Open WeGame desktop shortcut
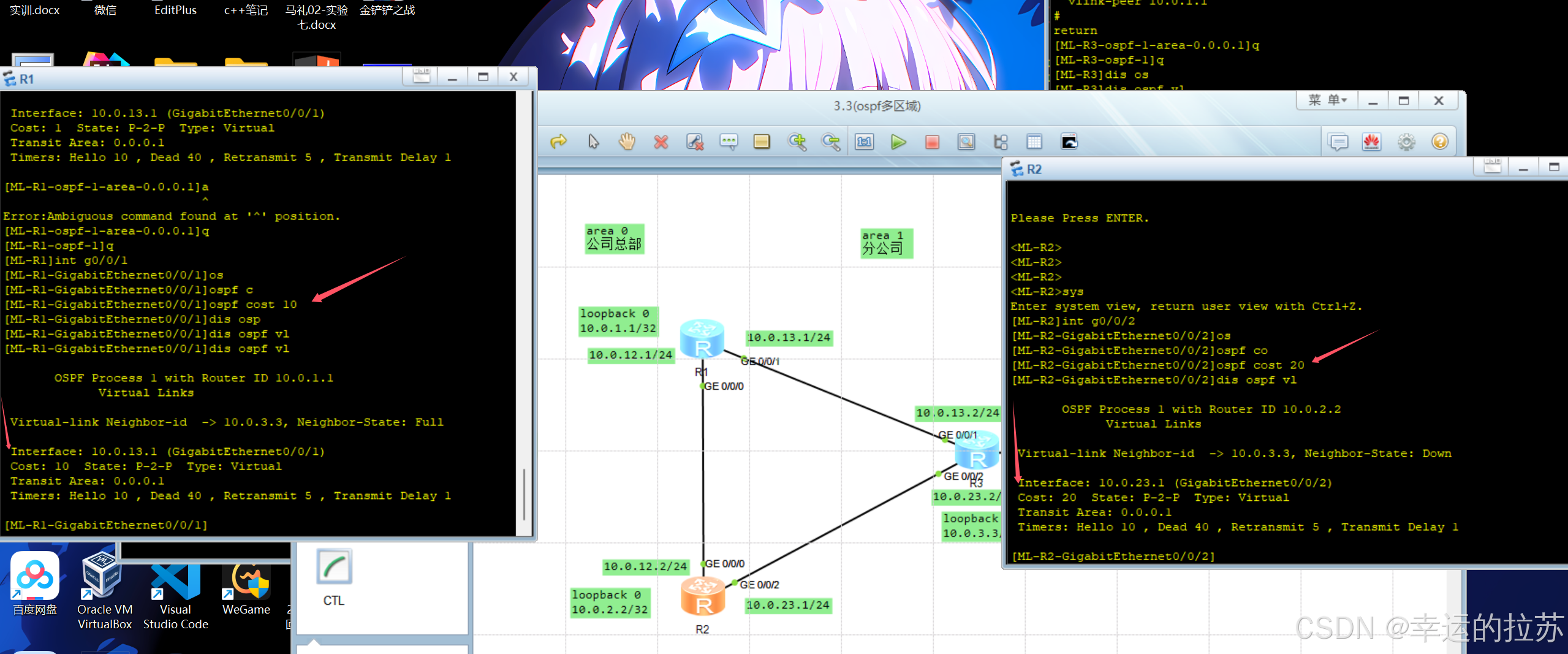 [x=246, y=588]
